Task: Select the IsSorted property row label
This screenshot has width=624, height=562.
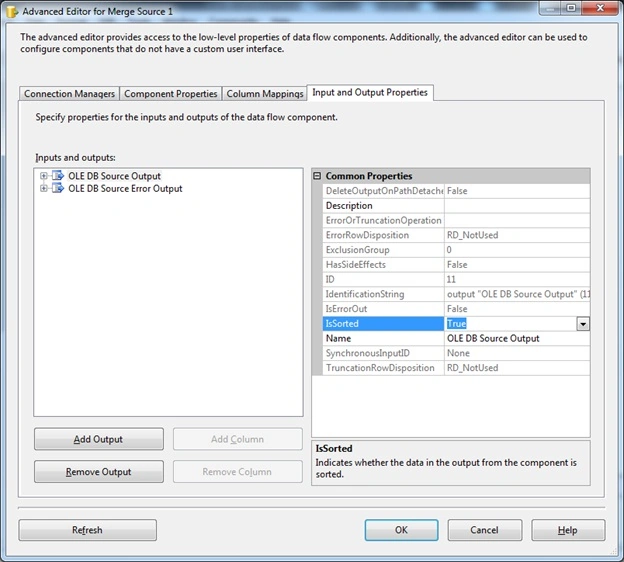Action: pos(383,324)
